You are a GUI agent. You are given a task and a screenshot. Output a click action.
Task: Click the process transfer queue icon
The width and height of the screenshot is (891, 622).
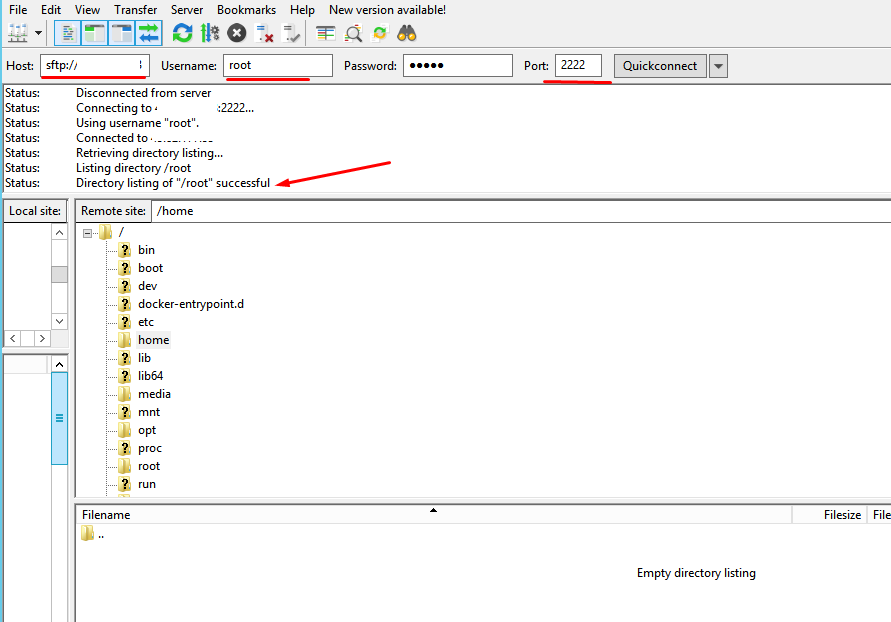pos(210,33)
